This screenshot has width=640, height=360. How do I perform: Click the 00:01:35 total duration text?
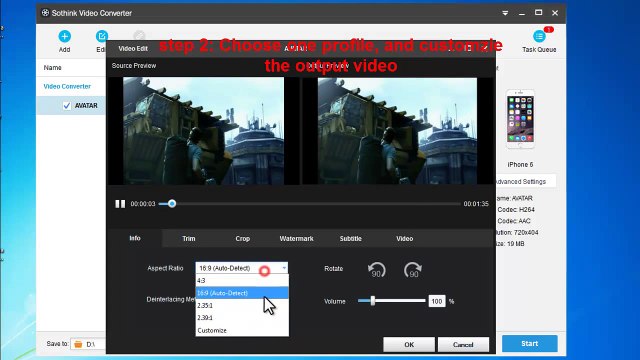tap(476, 204)
